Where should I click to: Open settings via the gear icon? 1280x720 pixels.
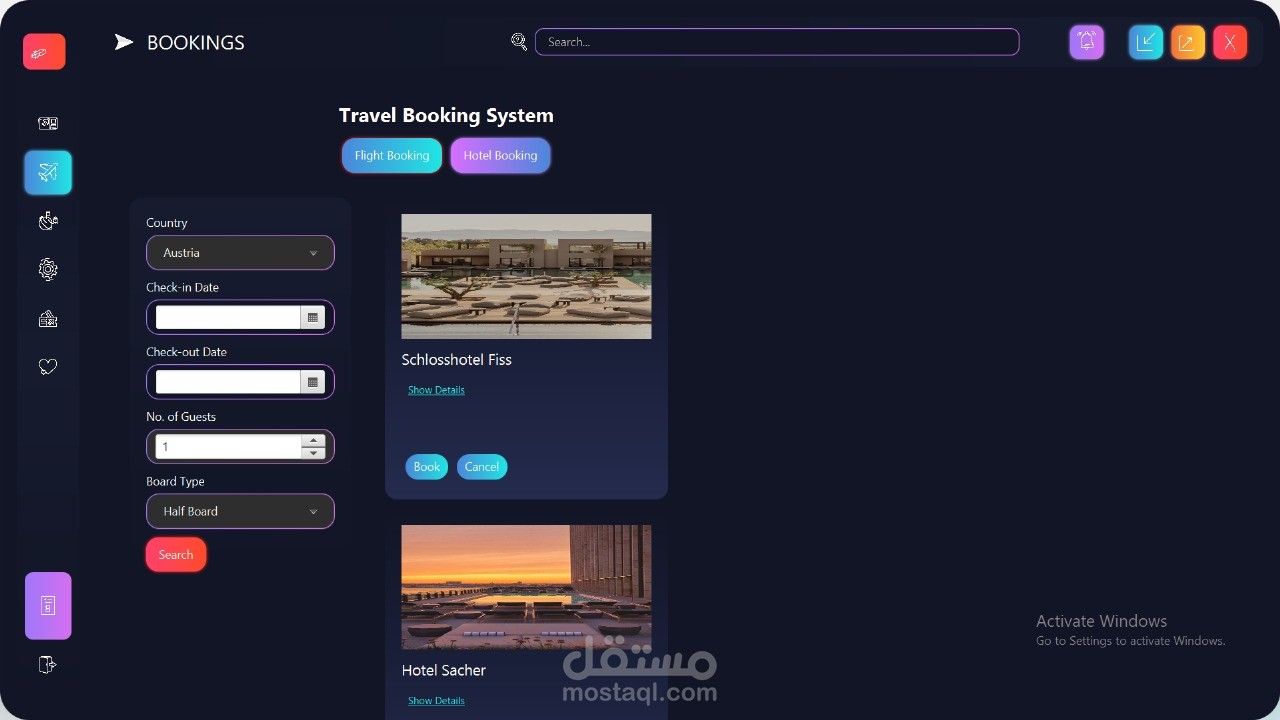pos(48,269)
